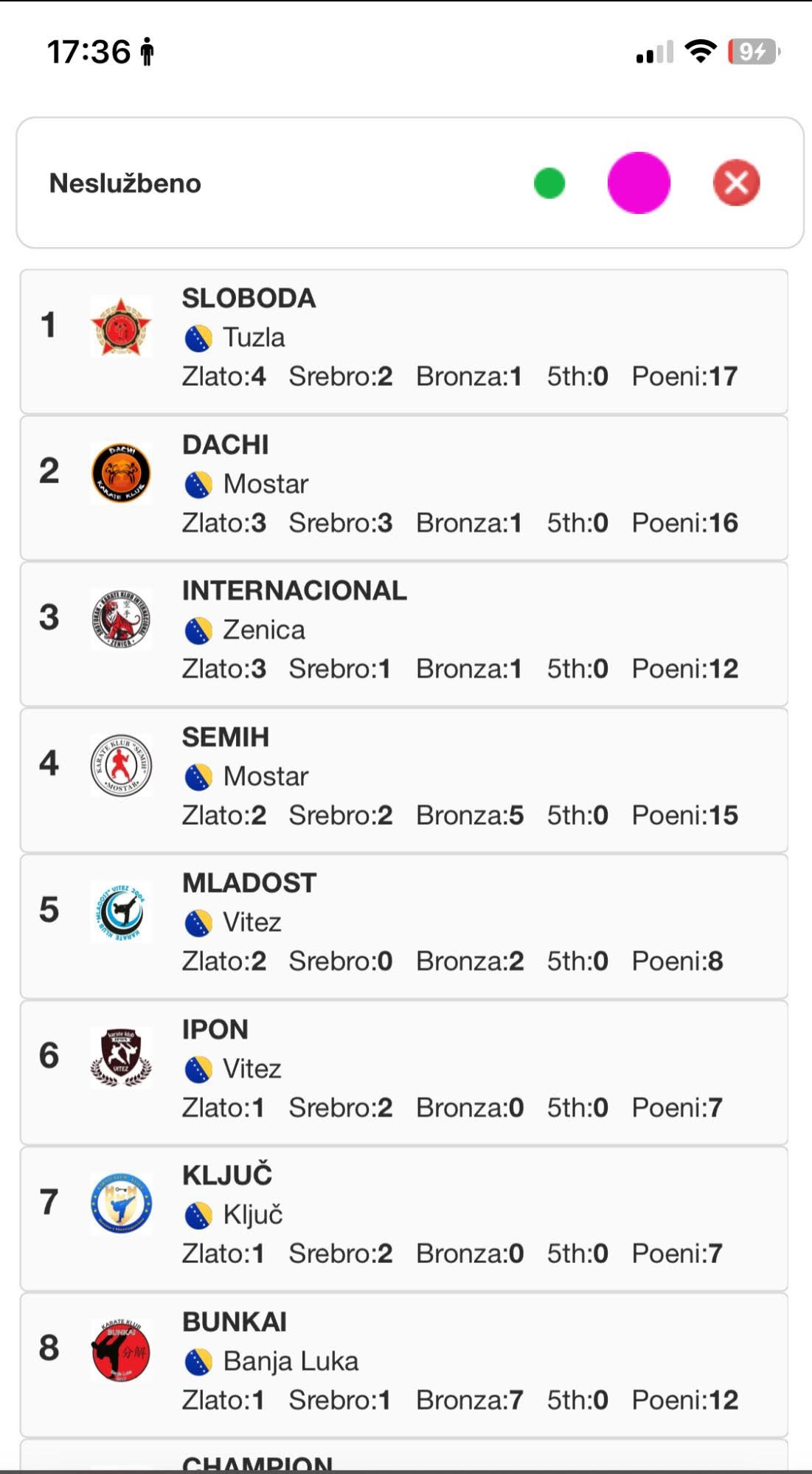The height and width of the screenshot is (1474, 812).
Task: Click the Sloboda club star logo
Action: (x=121, y=326)
